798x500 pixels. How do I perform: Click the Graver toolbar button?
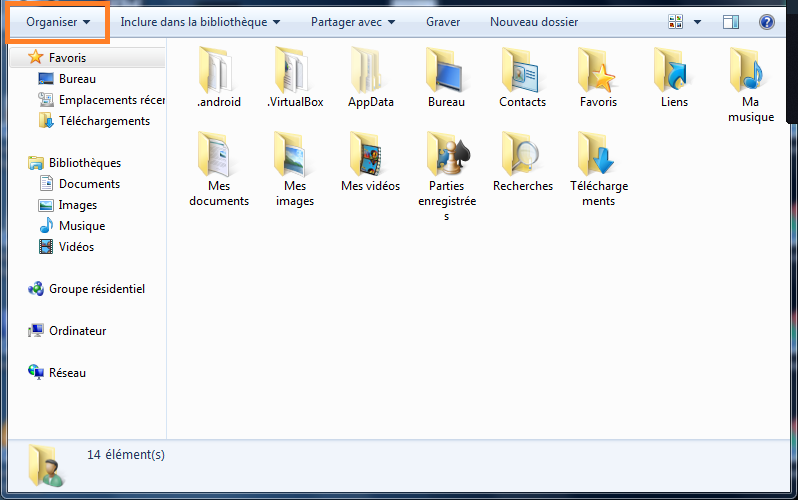[x=443, y=21]
